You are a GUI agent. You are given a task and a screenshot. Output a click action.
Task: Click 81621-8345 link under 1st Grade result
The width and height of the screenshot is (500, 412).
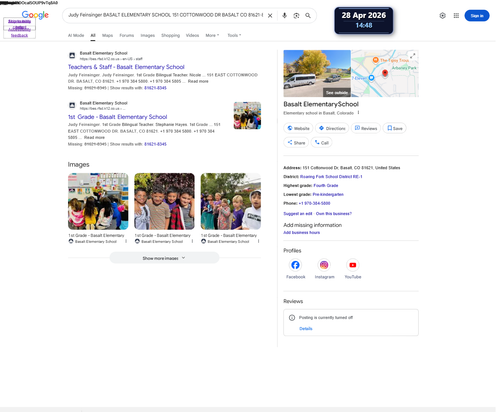point(155,144)
